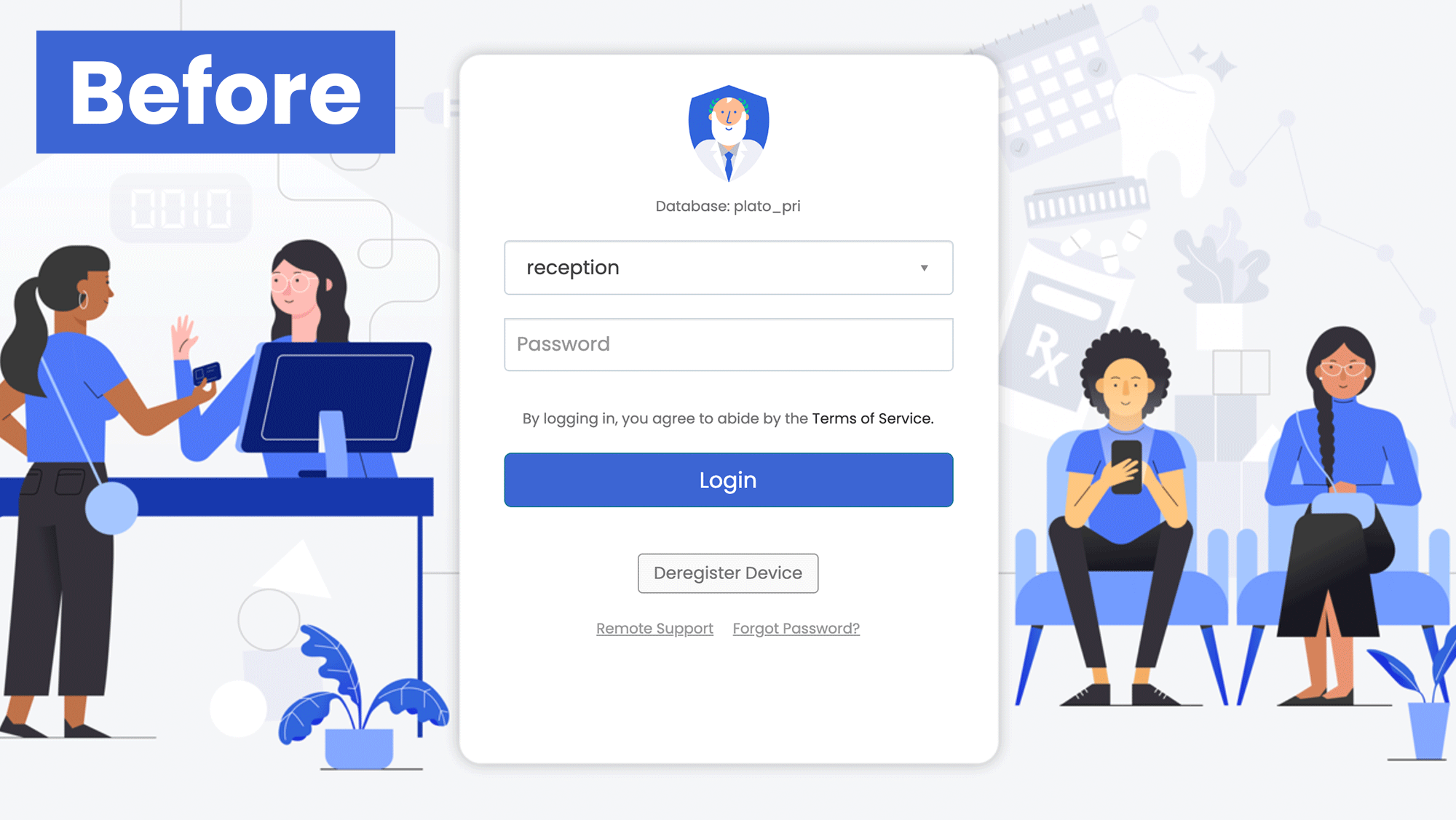
Task: Click the Login button
Action: [x=728, y=480]
